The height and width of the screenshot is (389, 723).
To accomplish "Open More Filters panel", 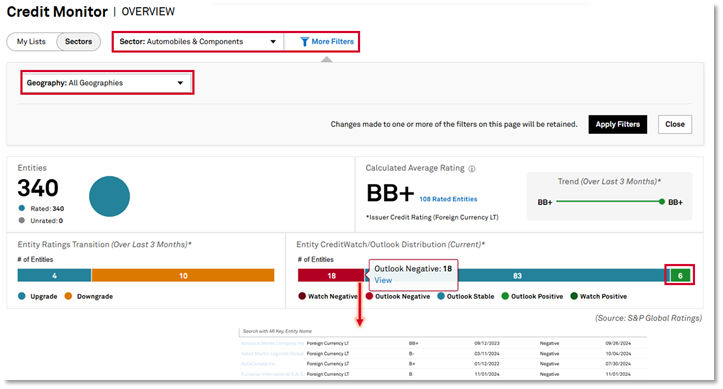I will 327,41.
